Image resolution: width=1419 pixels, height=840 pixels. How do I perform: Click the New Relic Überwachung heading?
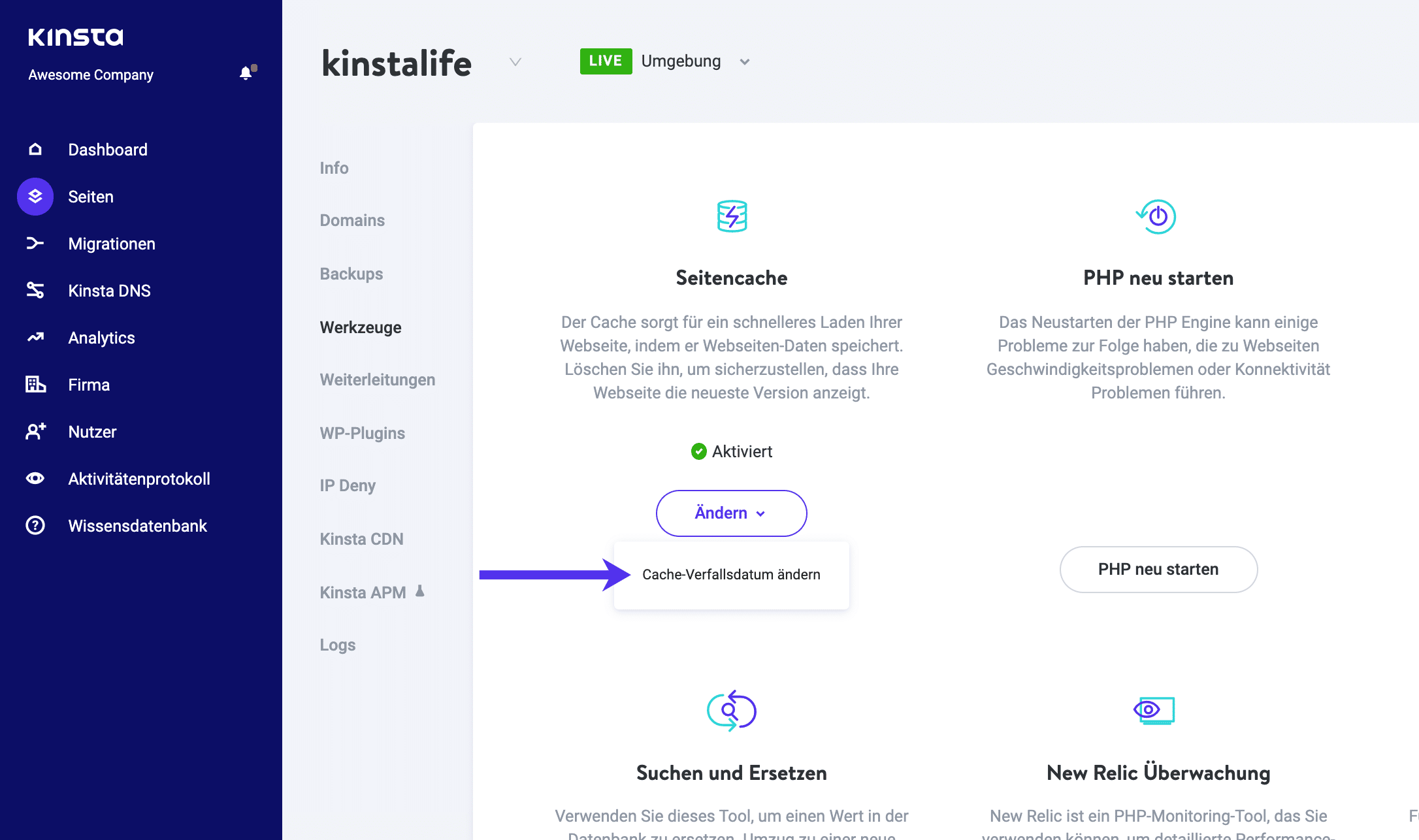click(x=1158, y=773)
